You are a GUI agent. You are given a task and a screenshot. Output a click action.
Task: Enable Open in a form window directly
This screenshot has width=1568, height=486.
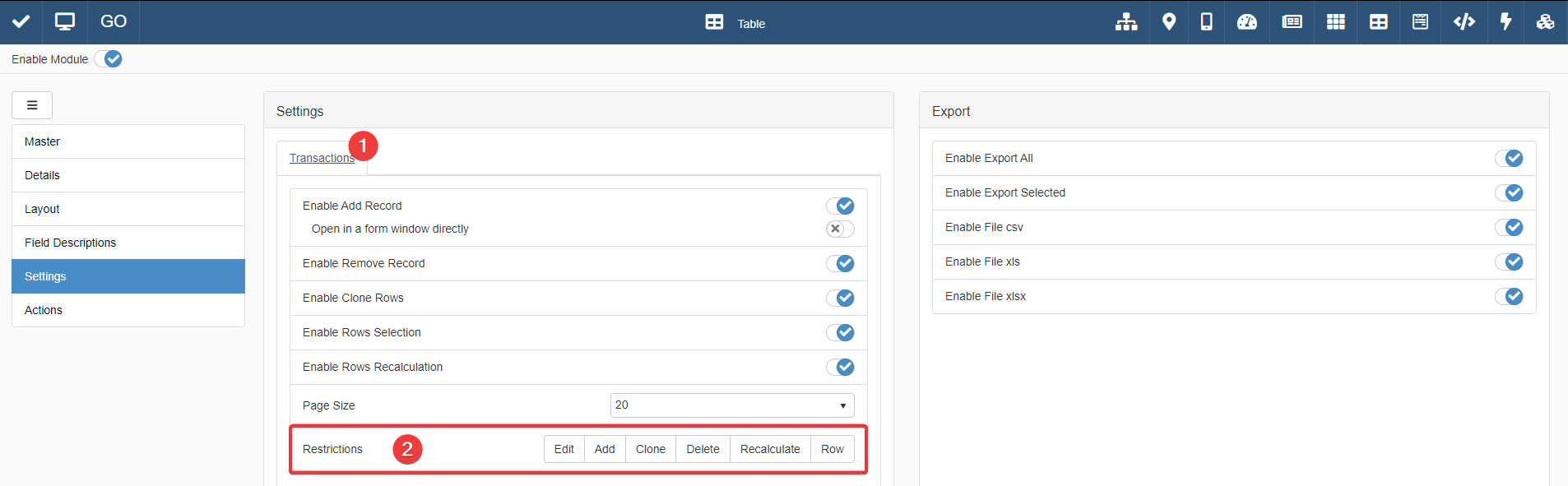coord(840,229)
